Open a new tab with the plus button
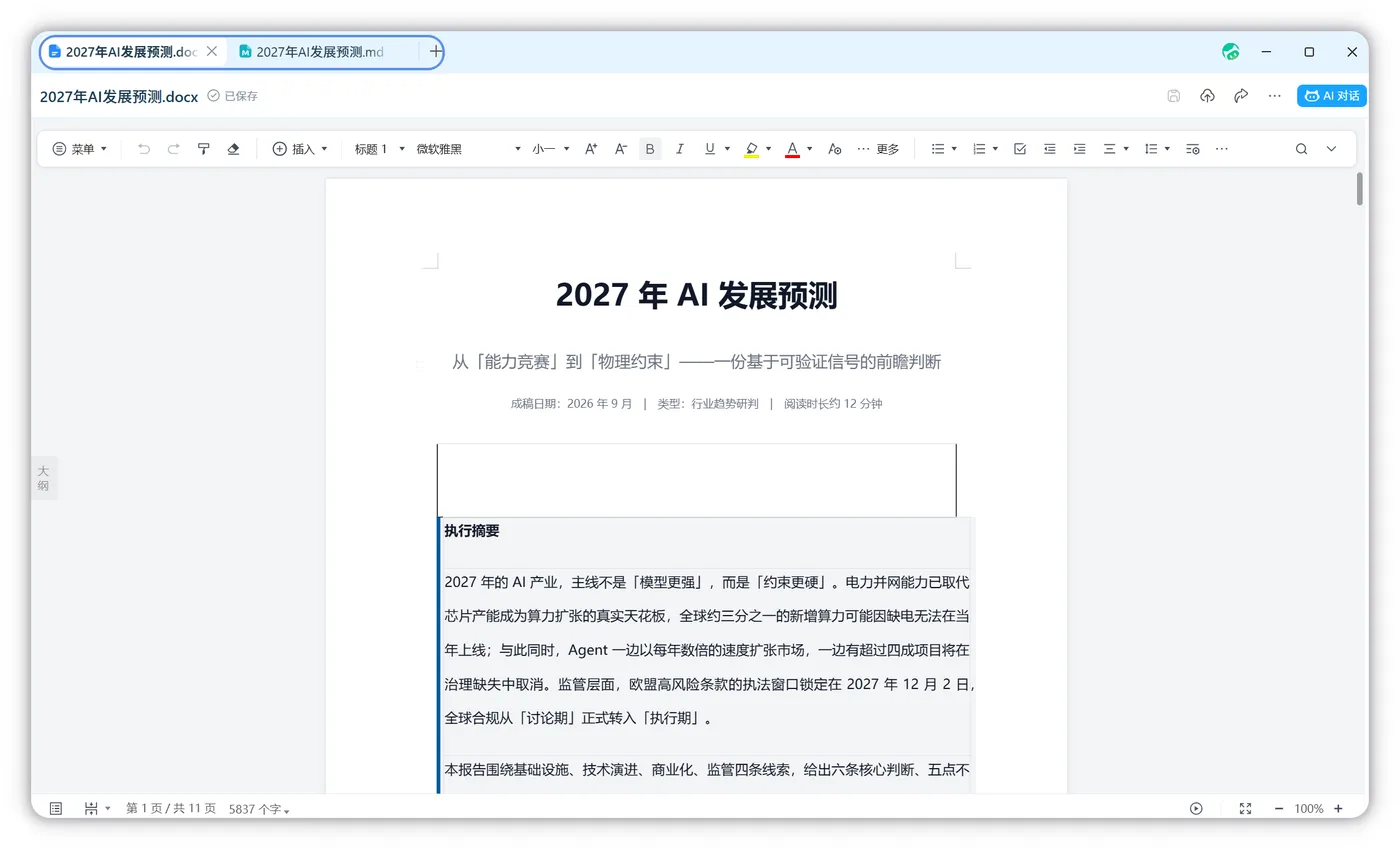1400x849 pixels. coord(436,52)
